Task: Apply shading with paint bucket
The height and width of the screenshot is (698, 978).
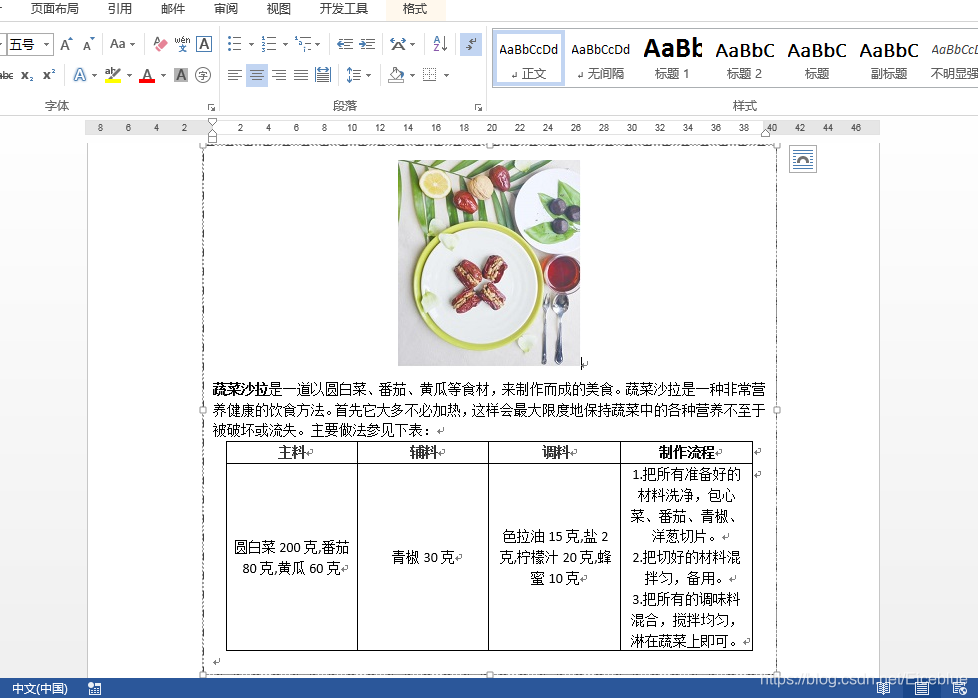Action: tap(397, 75)
